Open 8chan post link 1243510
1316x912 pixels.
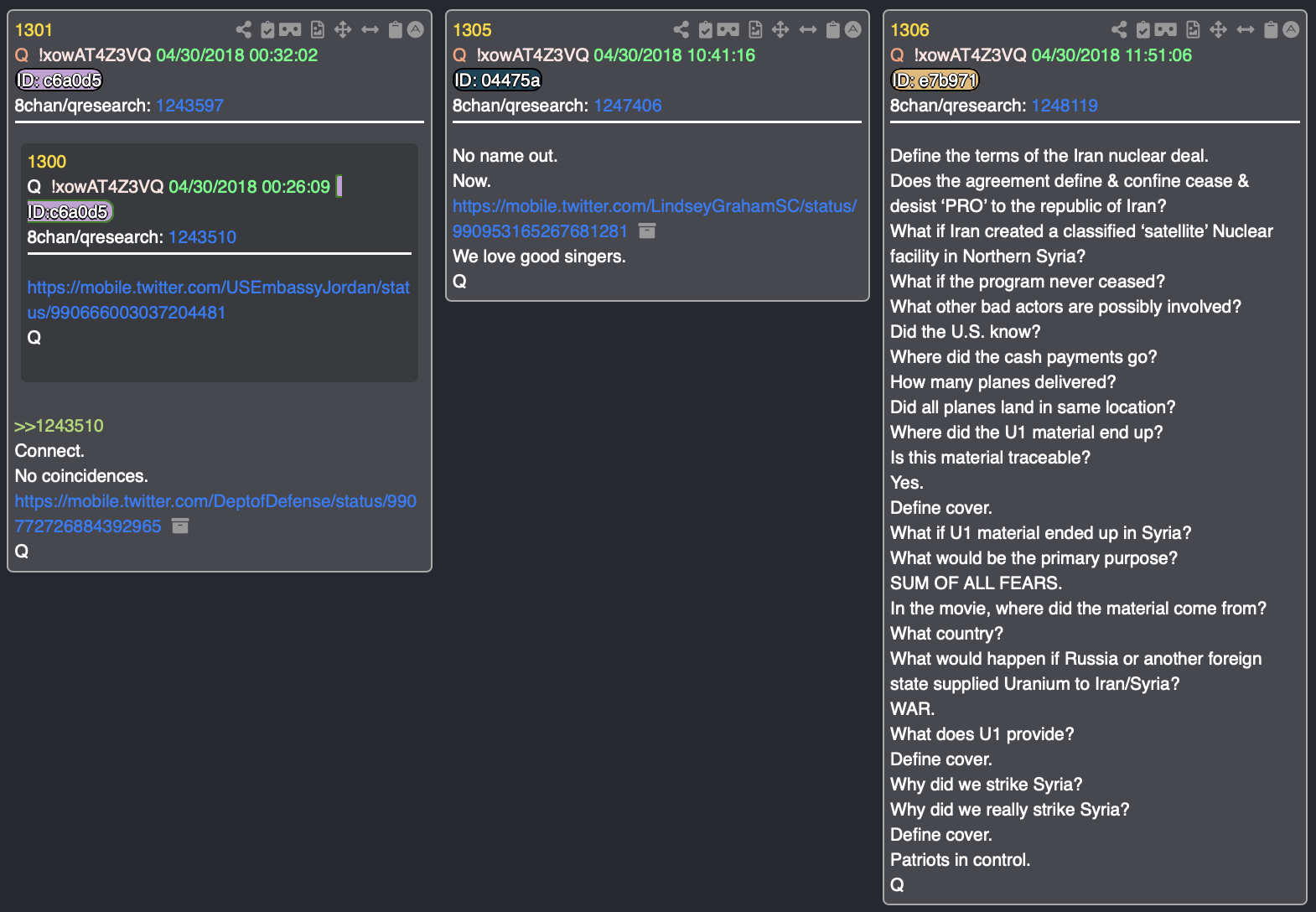coord(202,237)
